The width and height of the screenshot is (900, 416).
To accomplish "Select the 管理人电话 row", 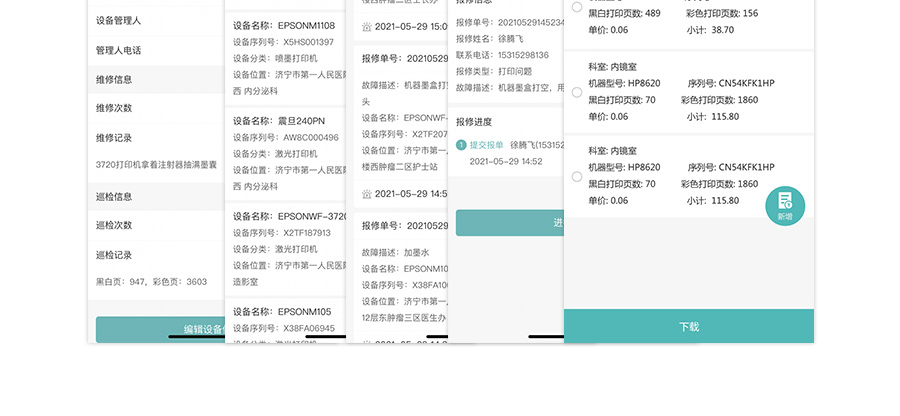I will pos(155,50).
